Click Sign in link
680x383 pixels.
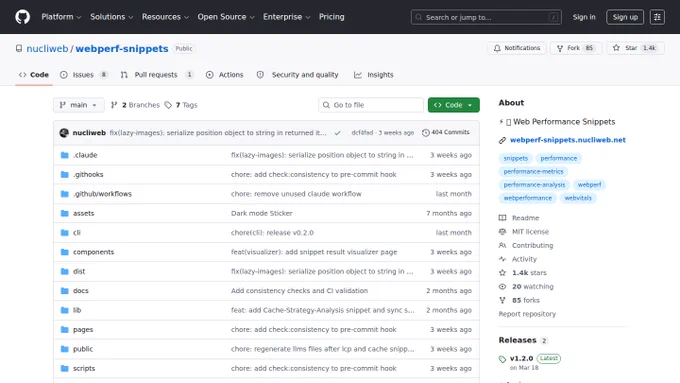[x=584, y=17]
